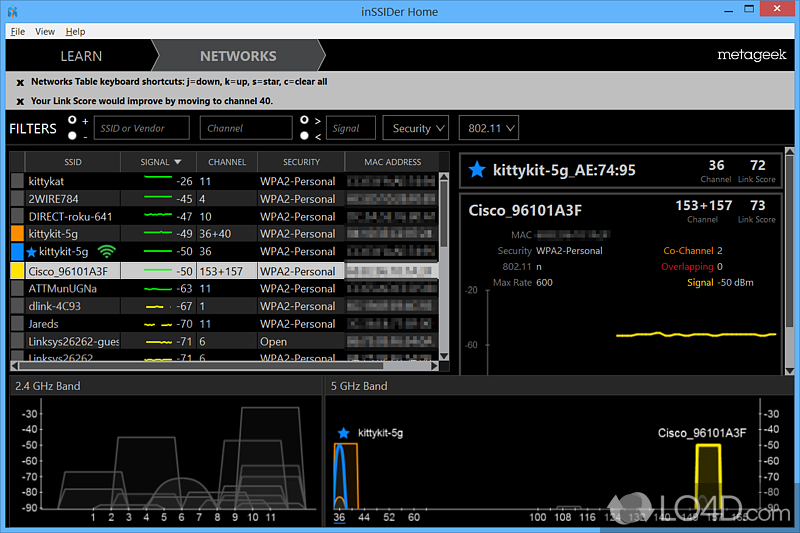Viewport: 800px width, 533px height.
Task: Select the plus (include) SSID filter radio
Action: tap(72, 120)
